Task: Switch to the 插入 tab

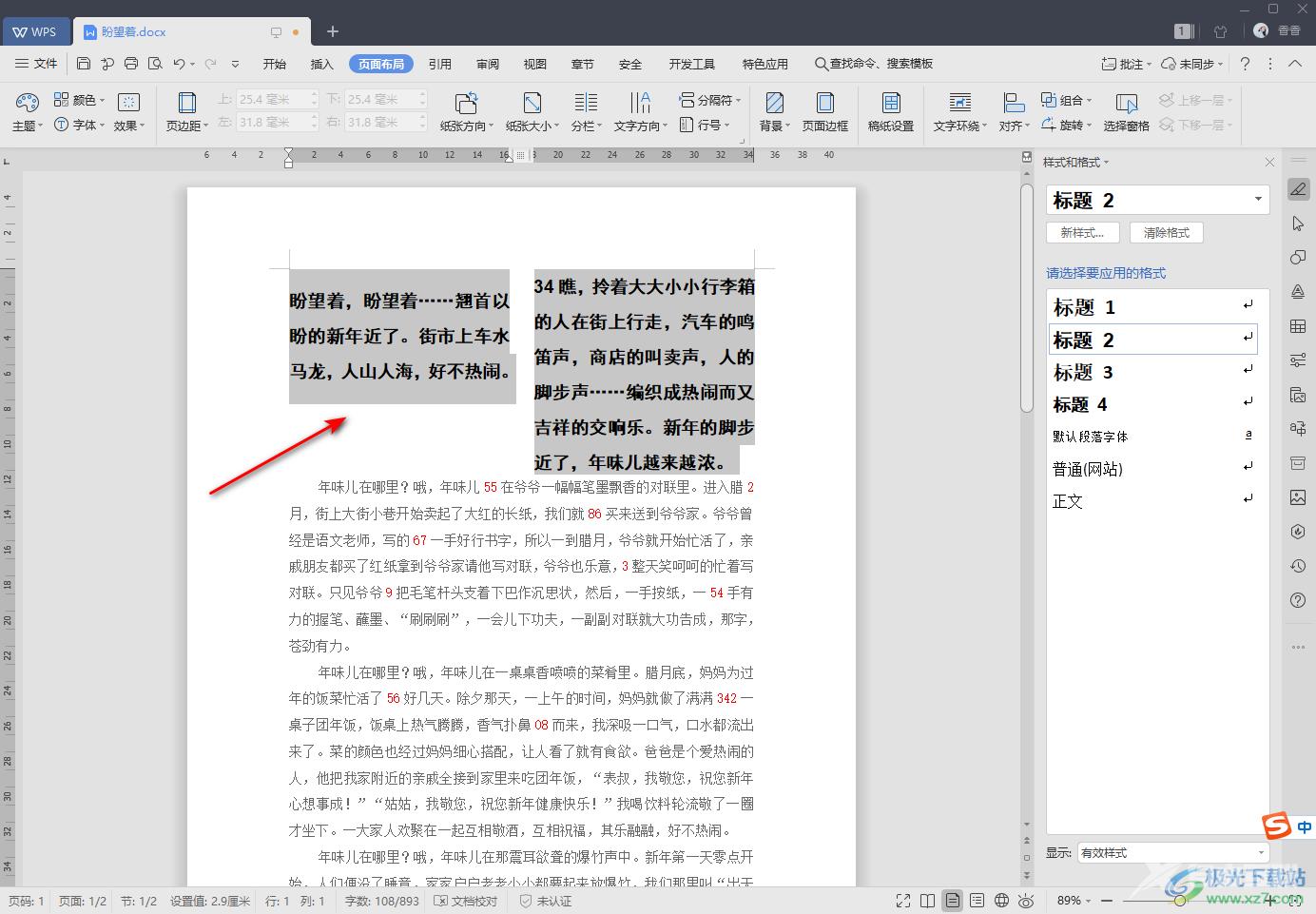Action: 322,64
